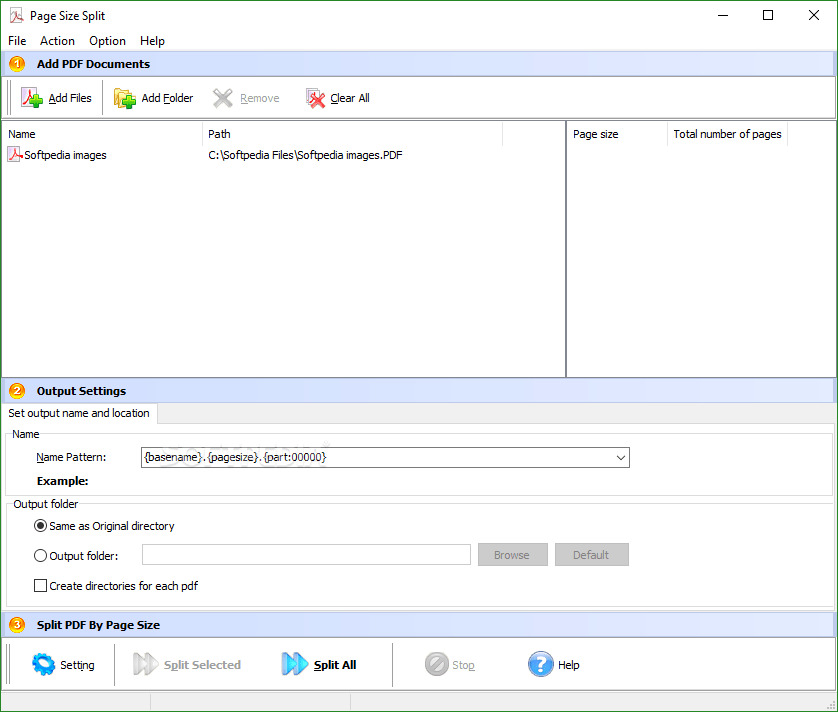The width and height of the screenshot is (838, 712).
Task: Expand the Split PDF By Page Size section
Action: click(16, 624)
